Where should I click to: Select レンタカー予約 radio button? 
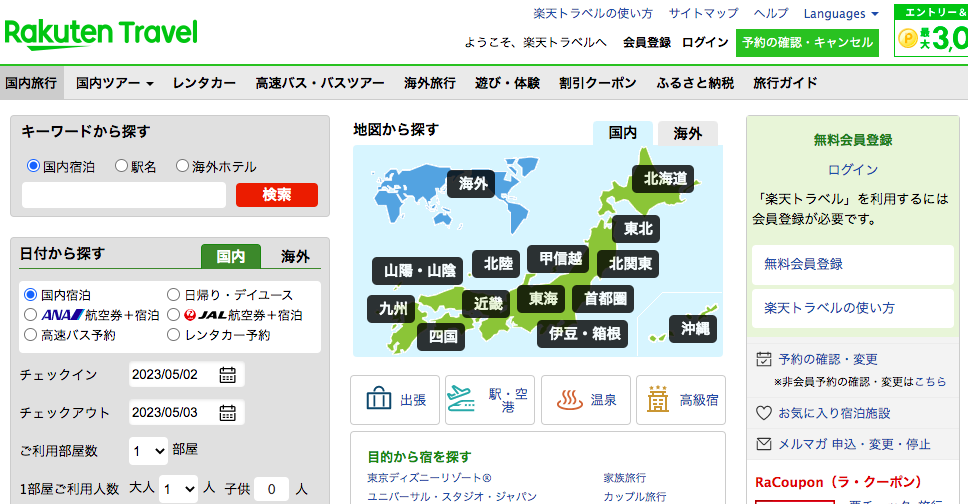[173, 335]
